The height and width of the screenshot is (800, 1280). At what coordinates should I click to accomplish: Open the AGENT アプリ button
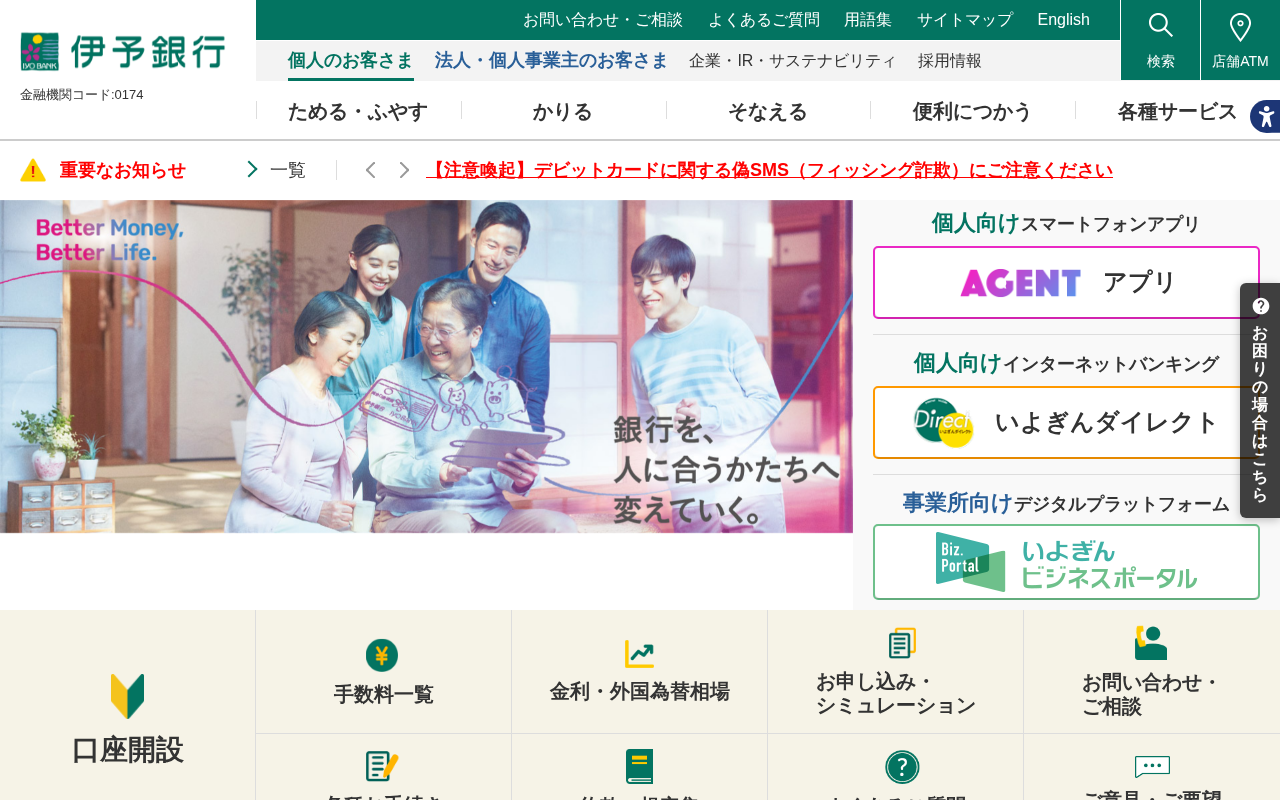click(x=1066, y=283)
